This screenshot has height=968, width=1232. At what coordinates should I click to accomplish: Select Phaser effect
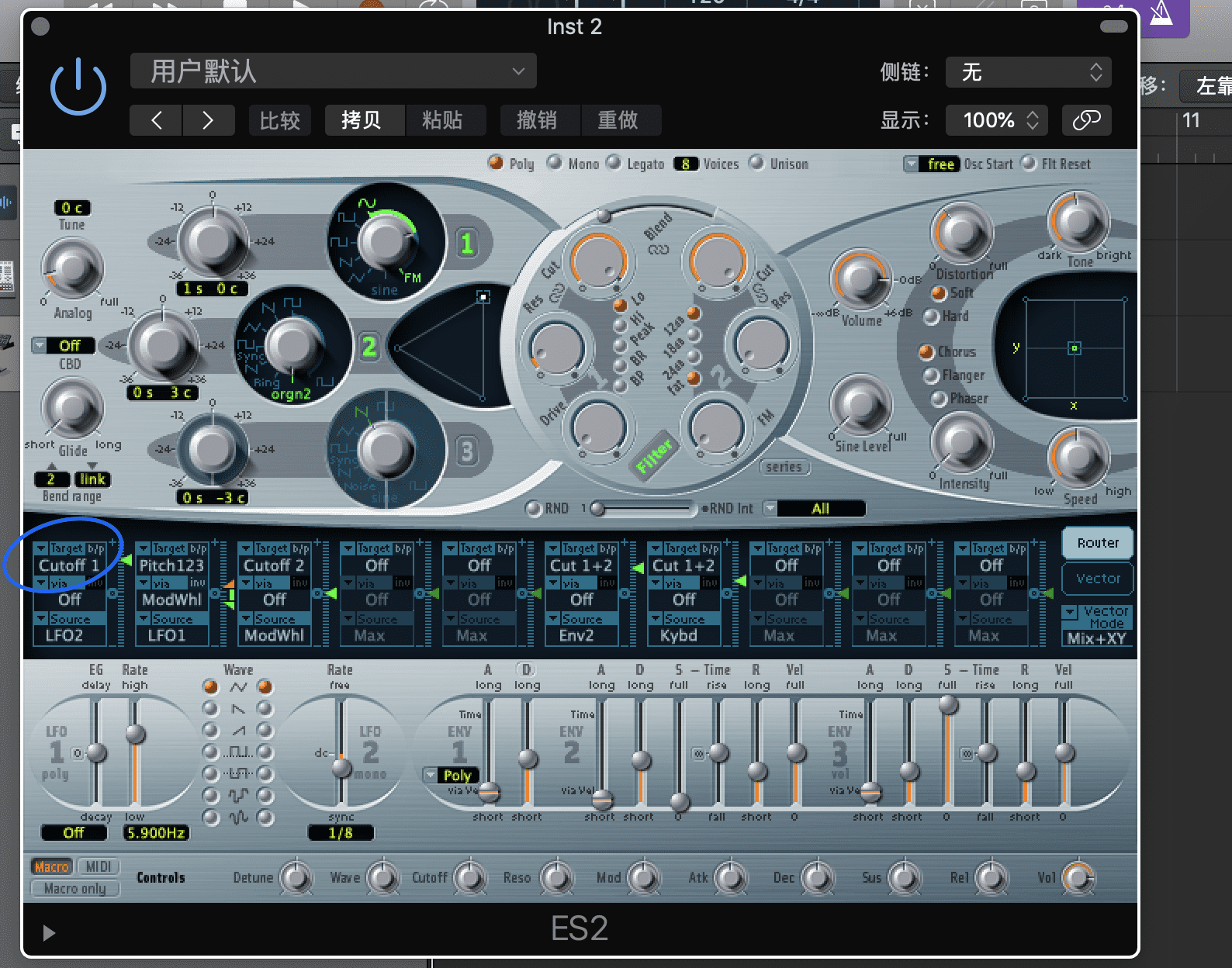[x=939, y=399]
